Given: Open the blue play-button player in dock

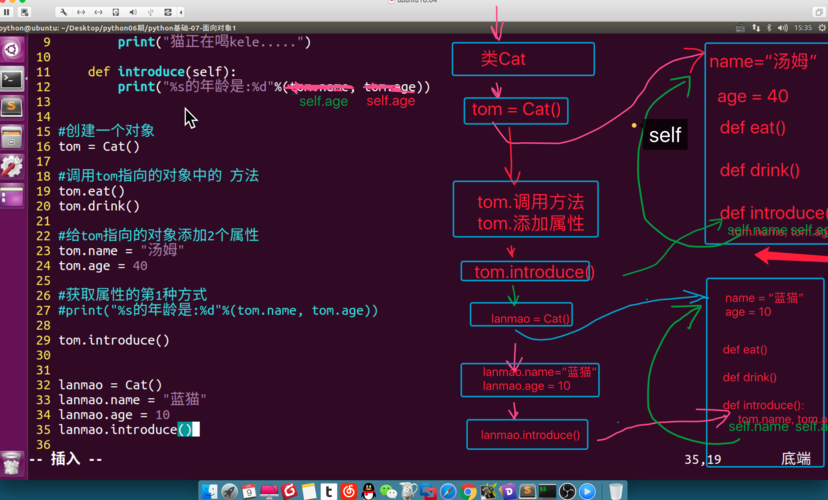Looking at the screenshot, I should point(587,492).
